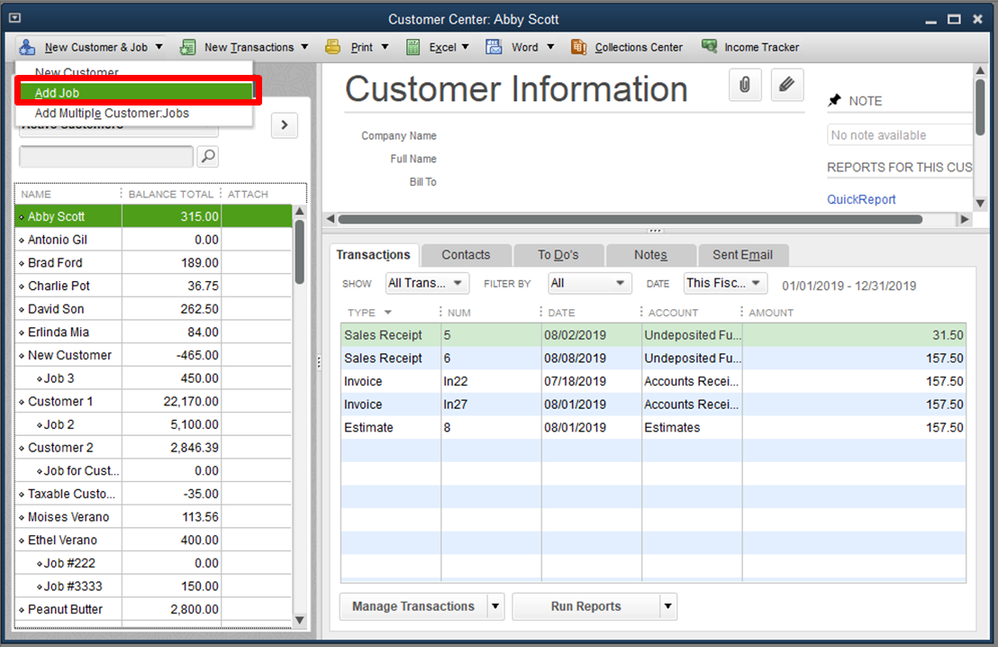Screen dimensions: 998x647
Task: Click the customer list vertical scrollbar thumb
Action: [299, 252]
